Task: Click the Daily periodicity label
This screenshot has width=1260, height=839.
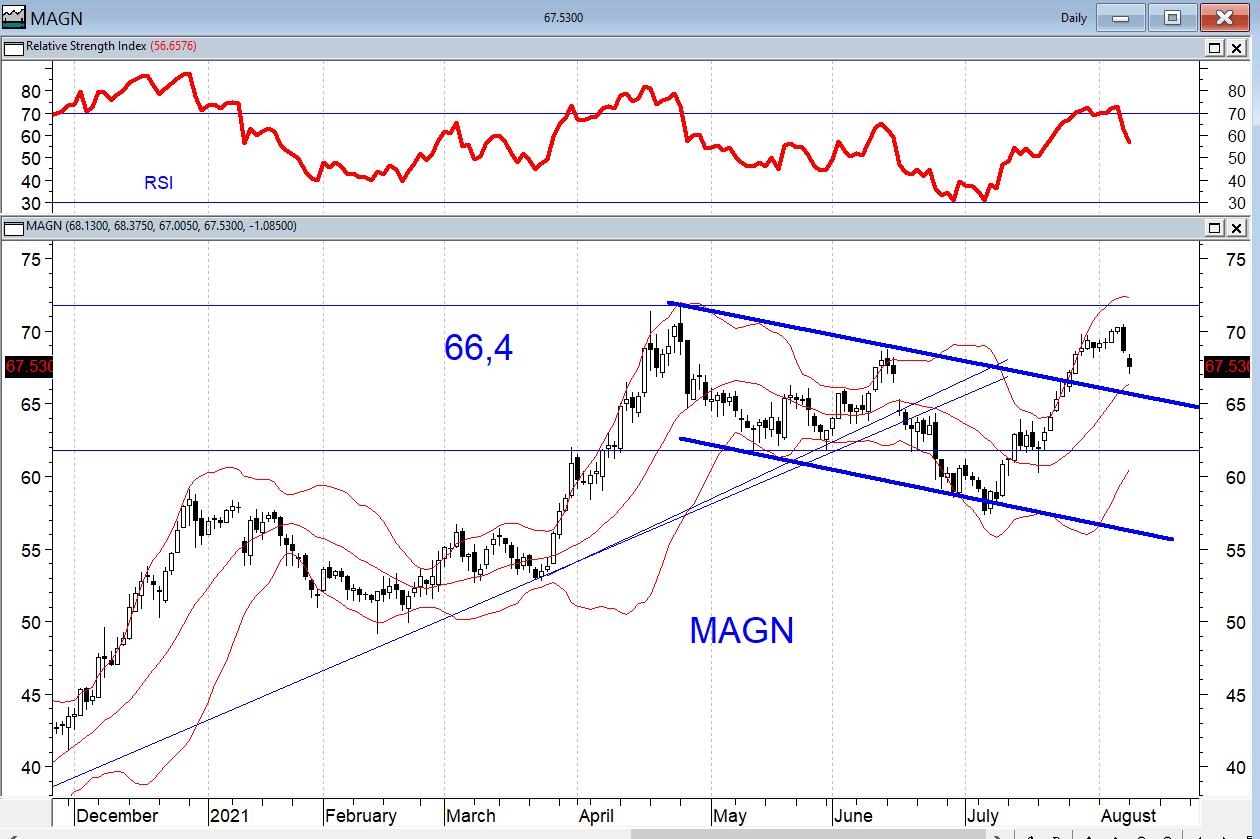Action: coord(1072,18)
